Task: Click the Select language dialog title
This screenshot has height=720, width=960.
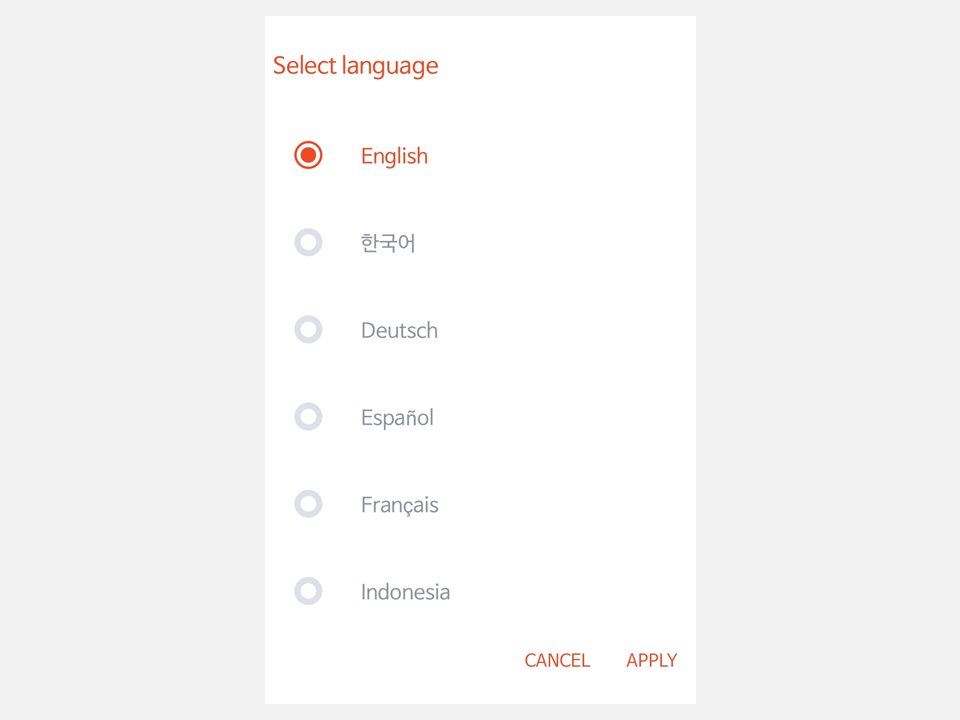Action: 355,65
